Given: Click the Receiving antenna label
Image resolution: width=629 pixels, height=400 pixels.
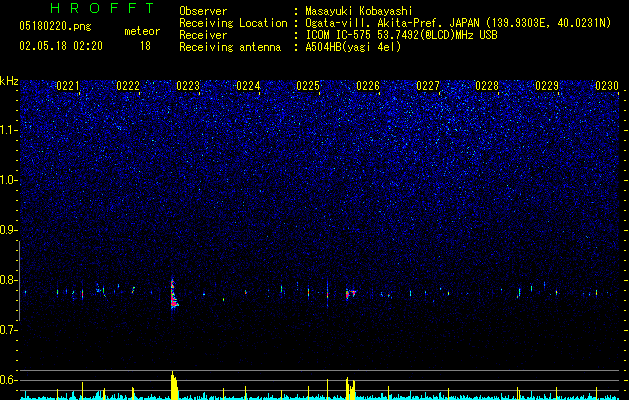Looking at the screenshot, I should (x=230, y=47).
